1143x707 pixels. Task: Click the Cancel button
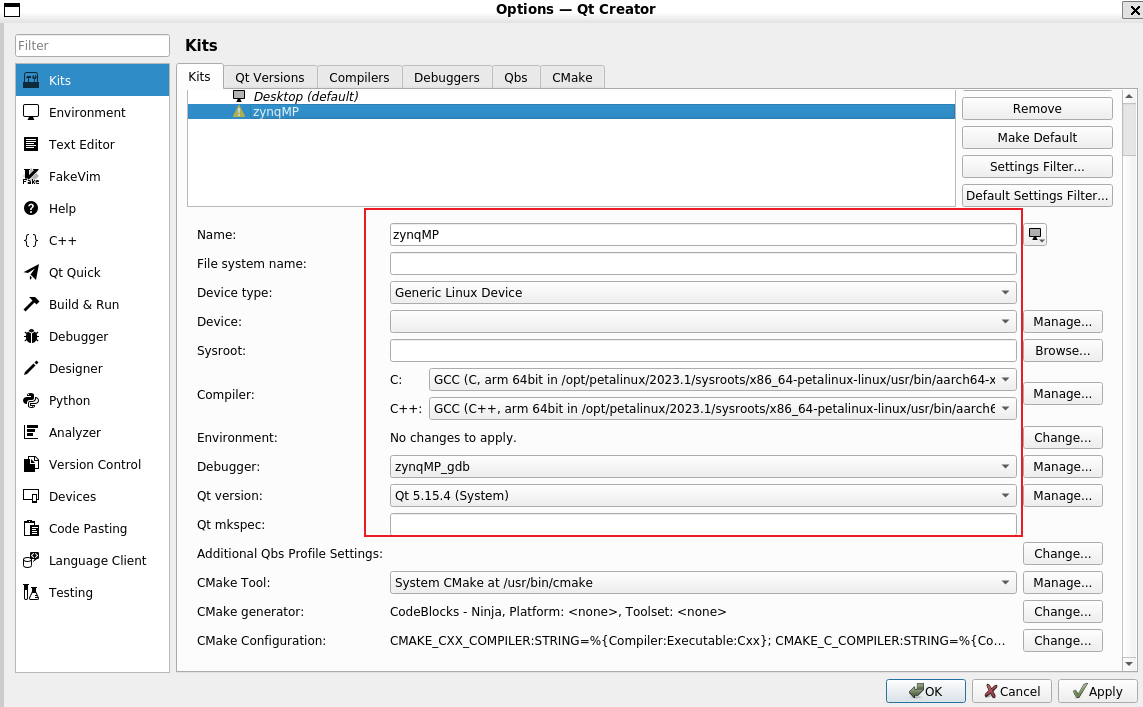(1012, 692)
